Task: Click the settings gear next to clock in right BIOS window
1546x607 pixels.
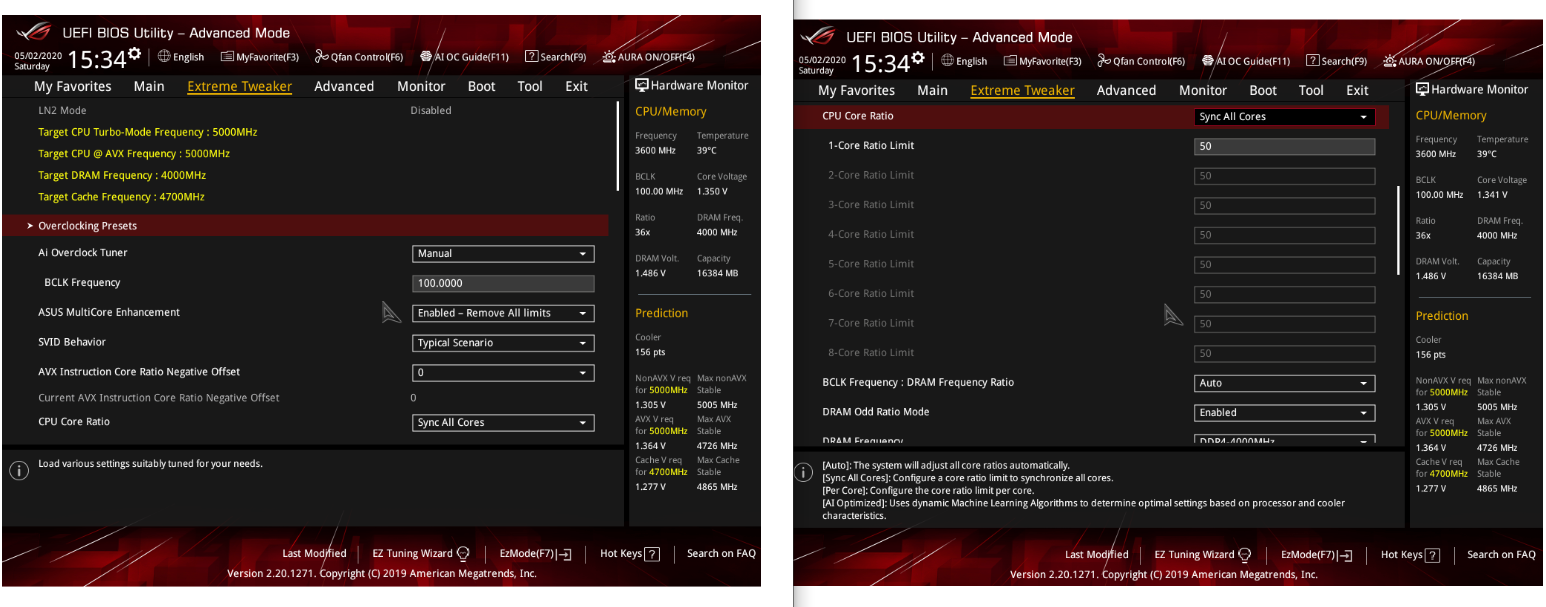Action: [x=918, y=58]
